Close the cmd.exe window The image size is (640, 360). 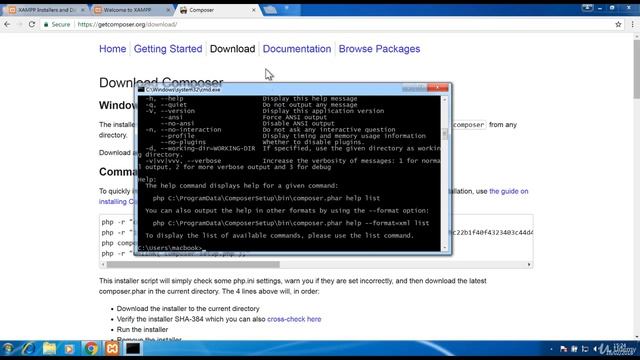[x=438, y=88]
